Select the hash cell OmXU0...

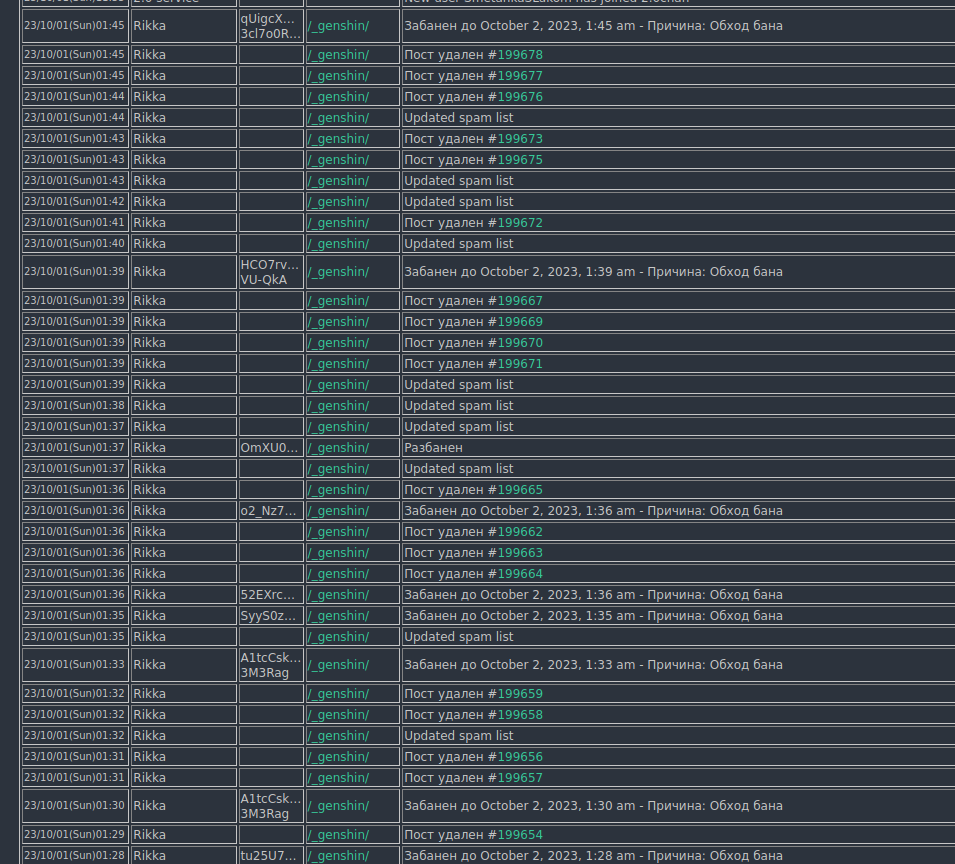(x=270, y=448)
